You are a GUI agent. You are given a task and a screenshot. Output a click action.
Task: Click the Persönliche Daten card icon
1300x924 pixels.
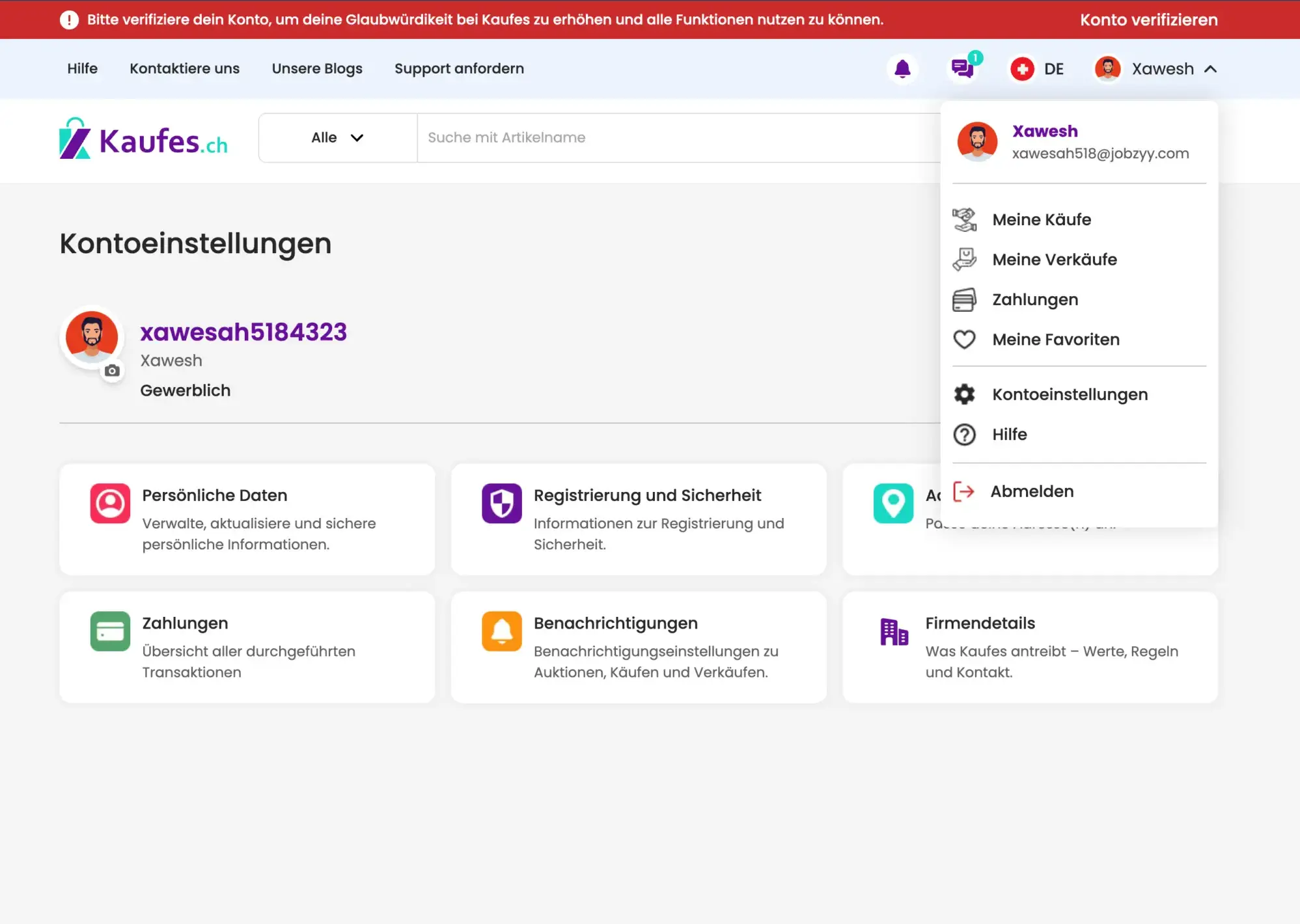110,503
